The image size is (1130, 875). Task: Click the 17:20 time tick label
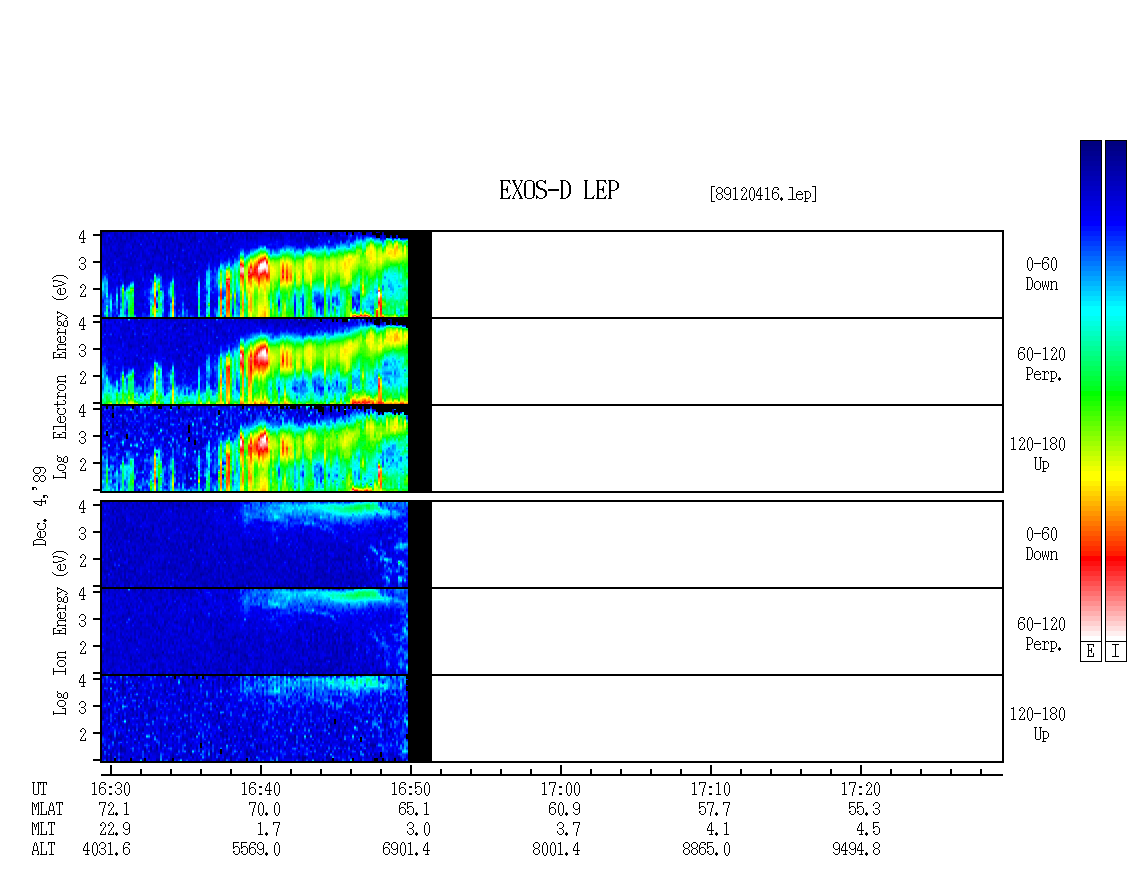point(860,789)
